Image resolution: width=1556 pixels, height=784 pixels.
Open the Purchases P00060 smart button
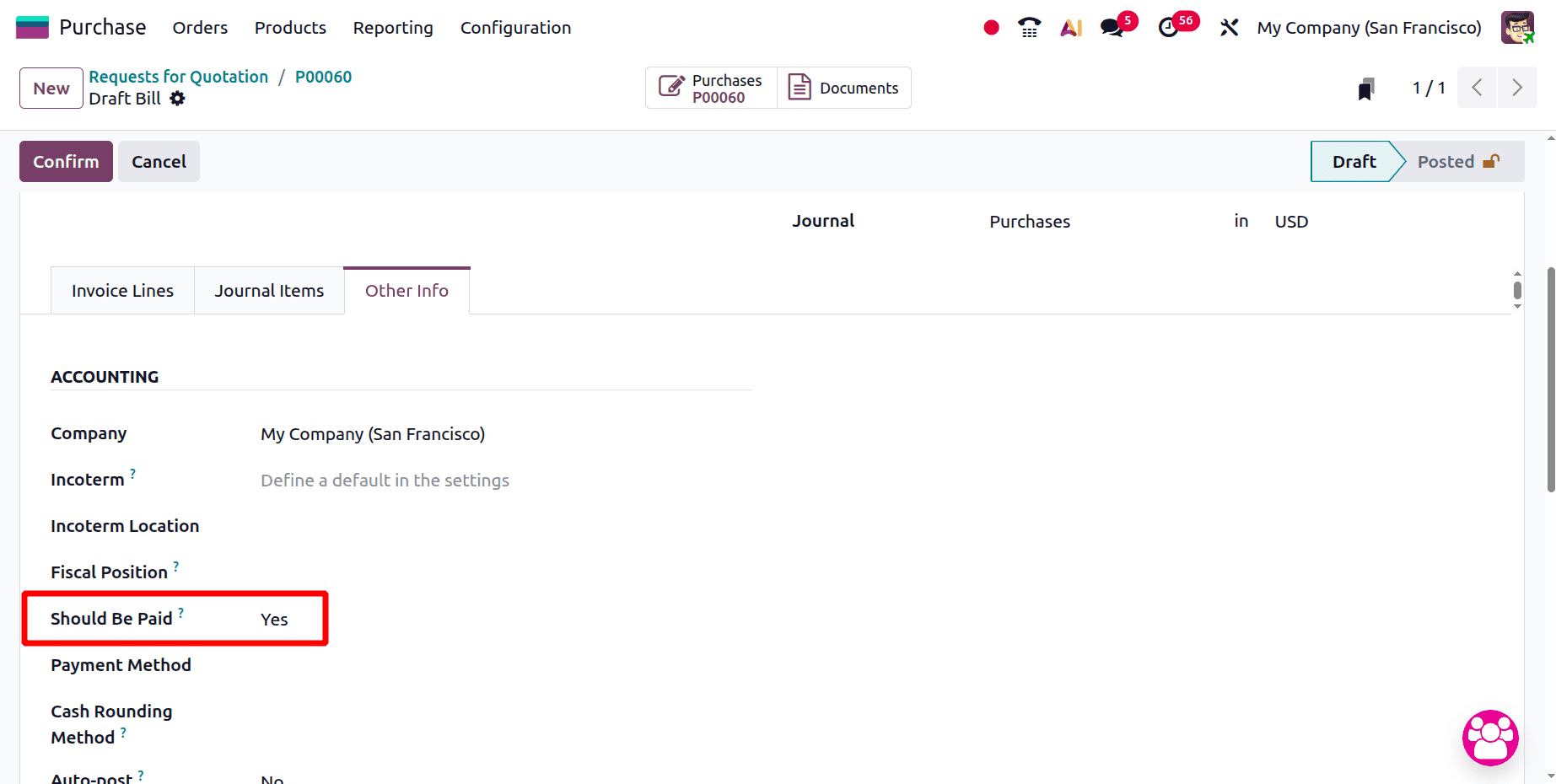click(710, 87)
